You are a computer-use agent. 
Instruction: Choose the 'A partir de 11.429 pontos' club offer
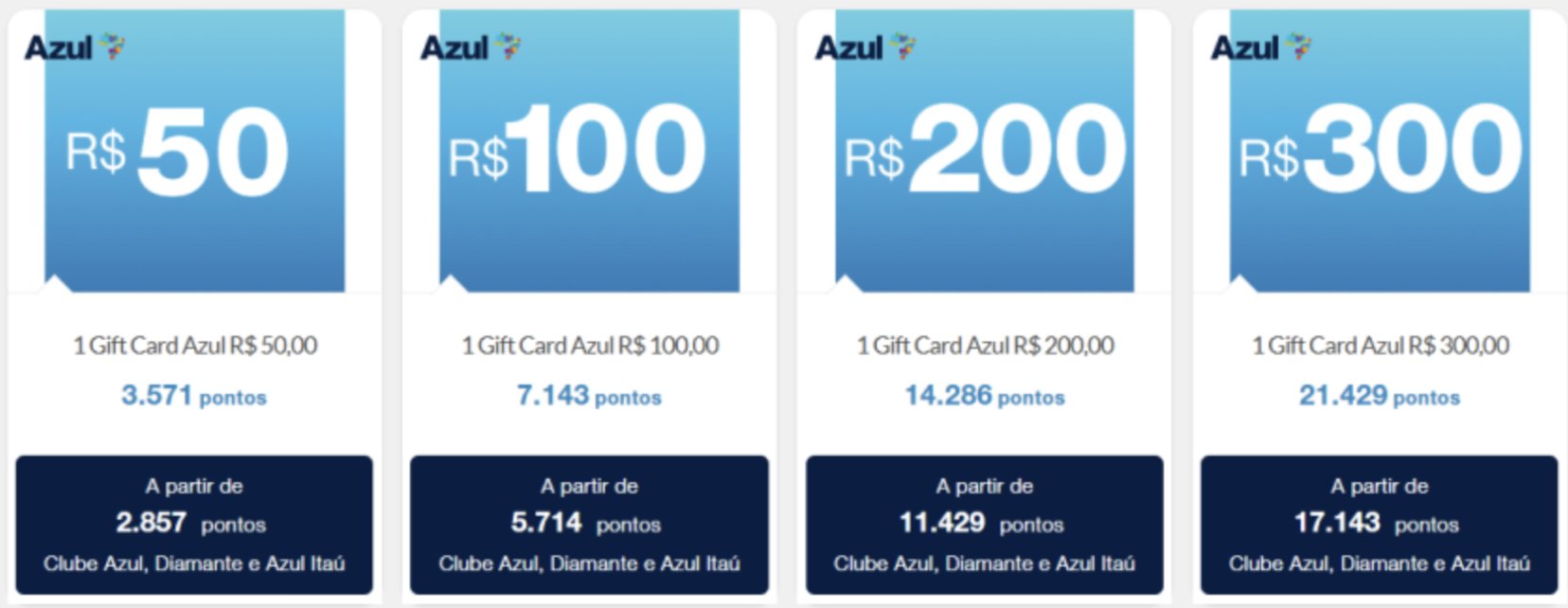(x=985, y=525)
